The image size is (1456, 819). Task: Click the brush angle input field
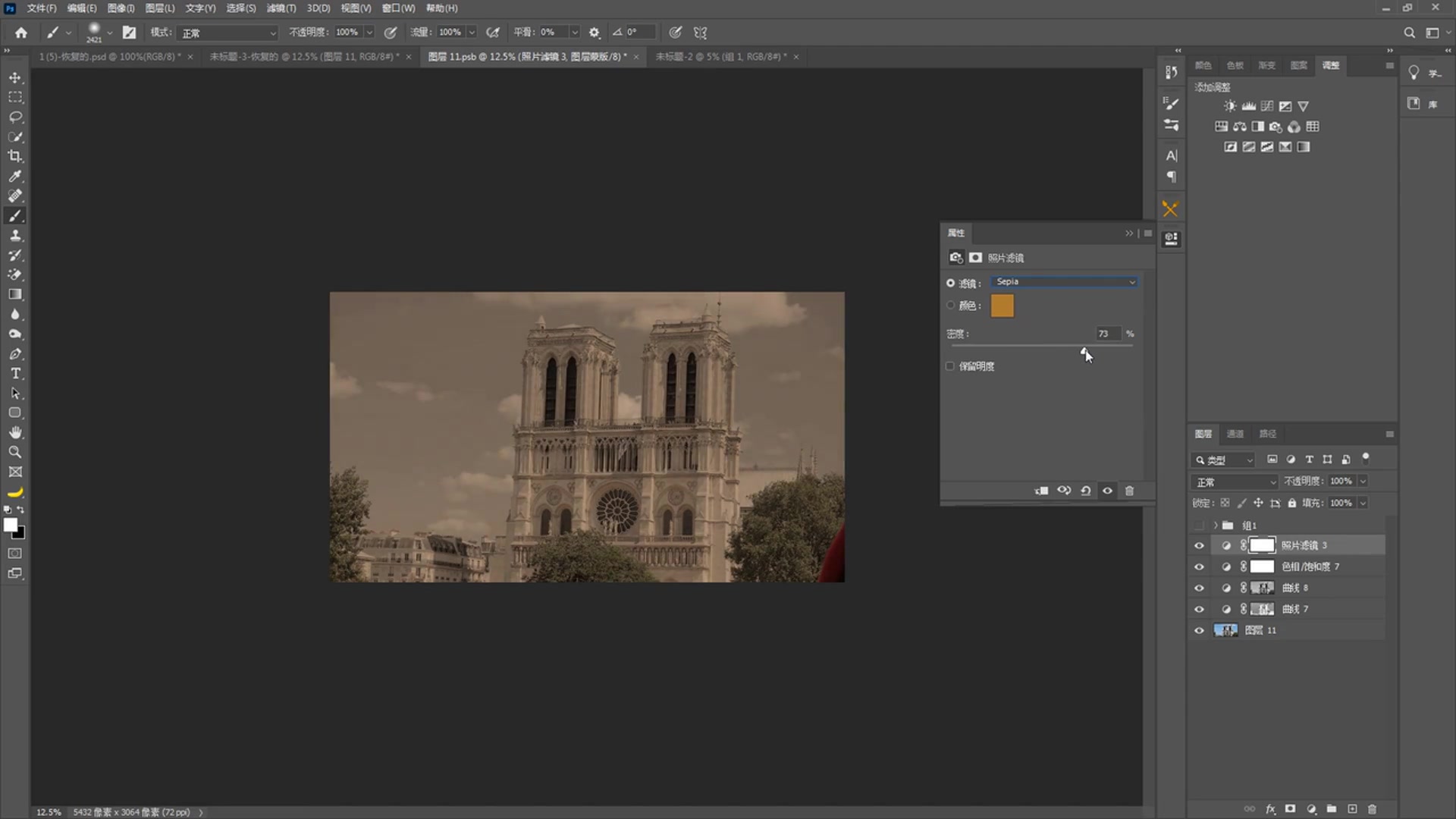(639, 33)
